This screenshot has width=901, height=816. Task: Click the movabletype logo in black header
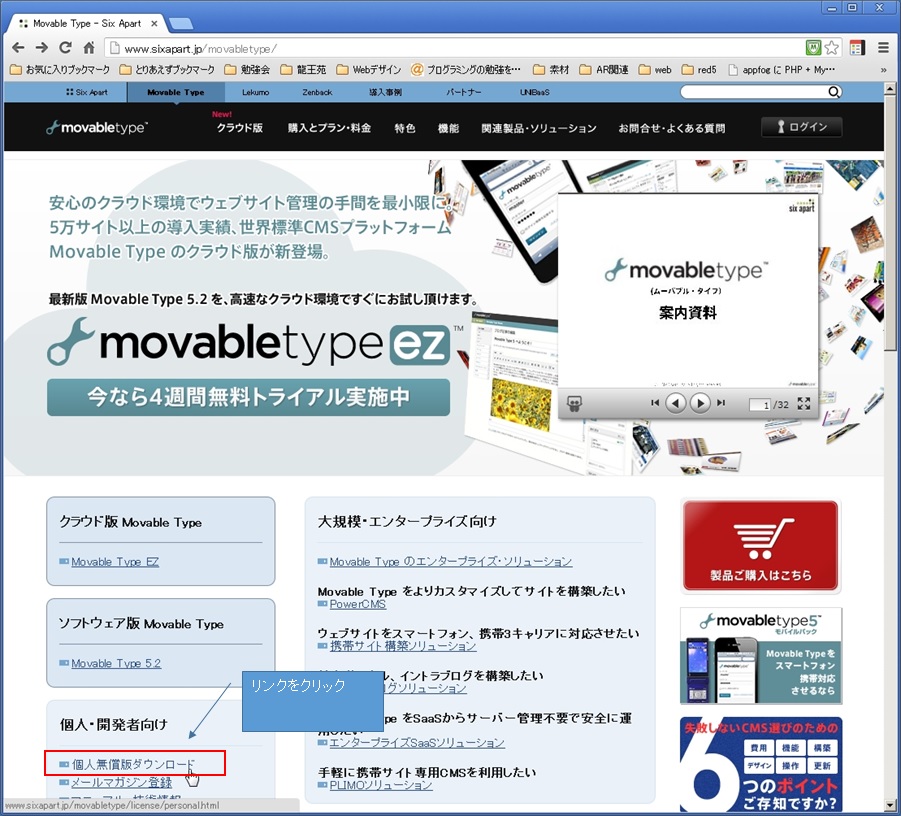(x=97, y=128)
